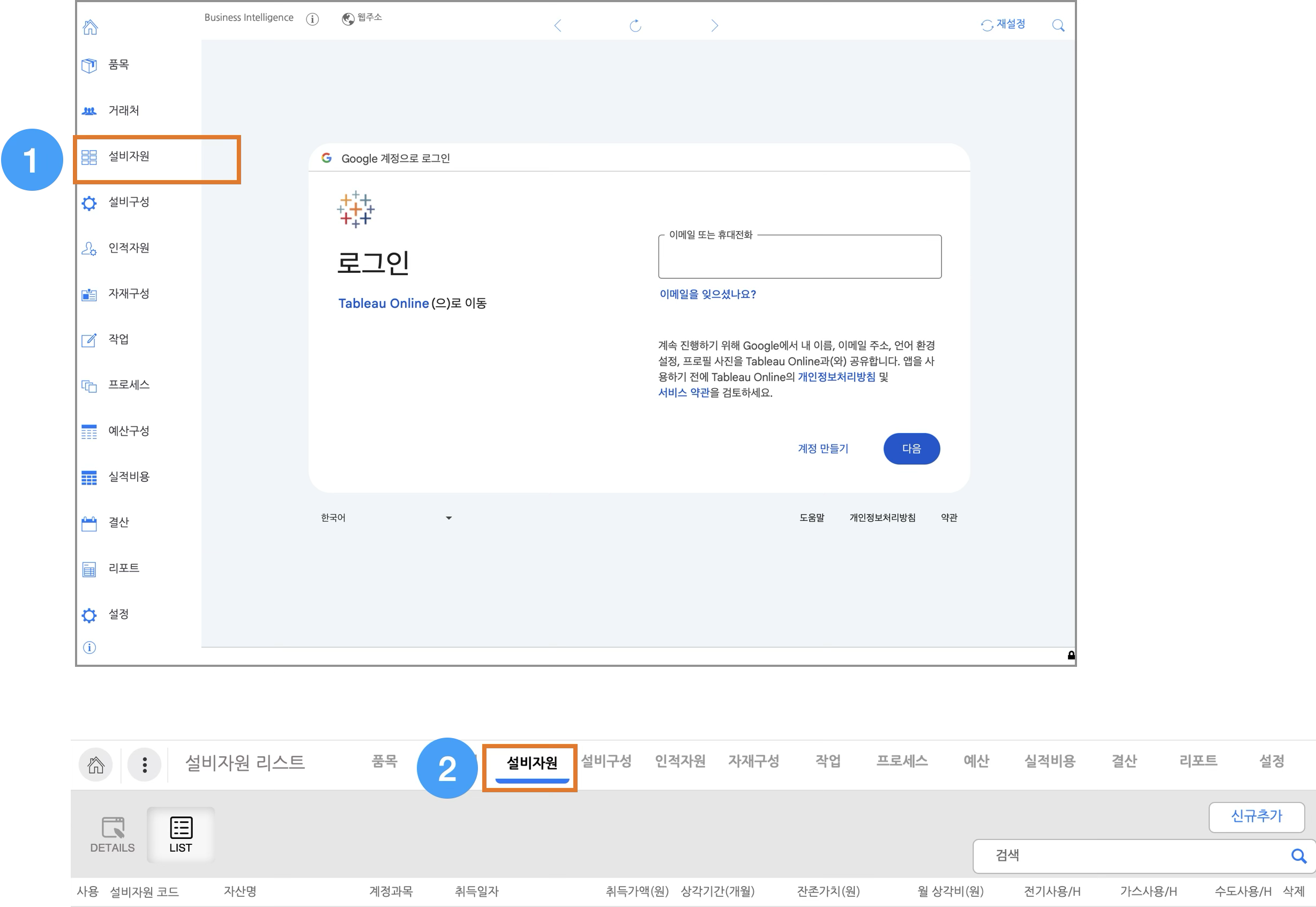
Task: Click the magnifier icon at top right
Action: click(1058, 26)
